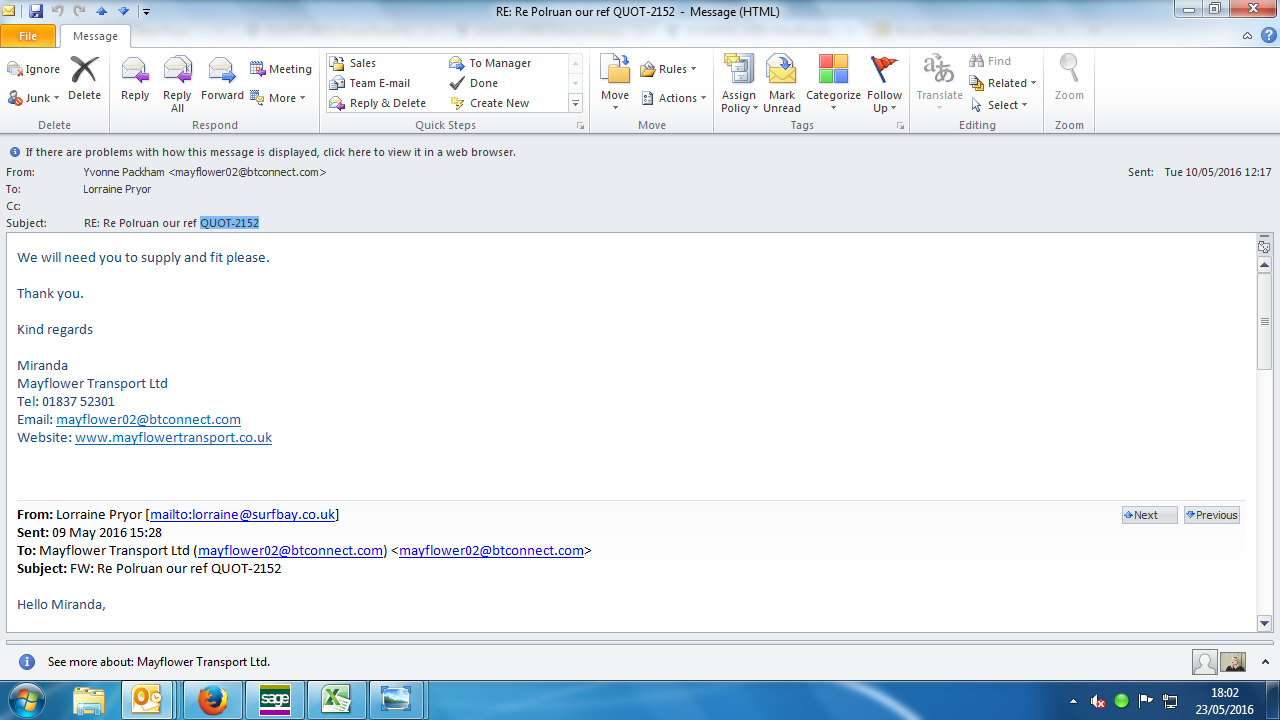
Task: Switch to Excel on the taskbar
Action: pos(336,700)
